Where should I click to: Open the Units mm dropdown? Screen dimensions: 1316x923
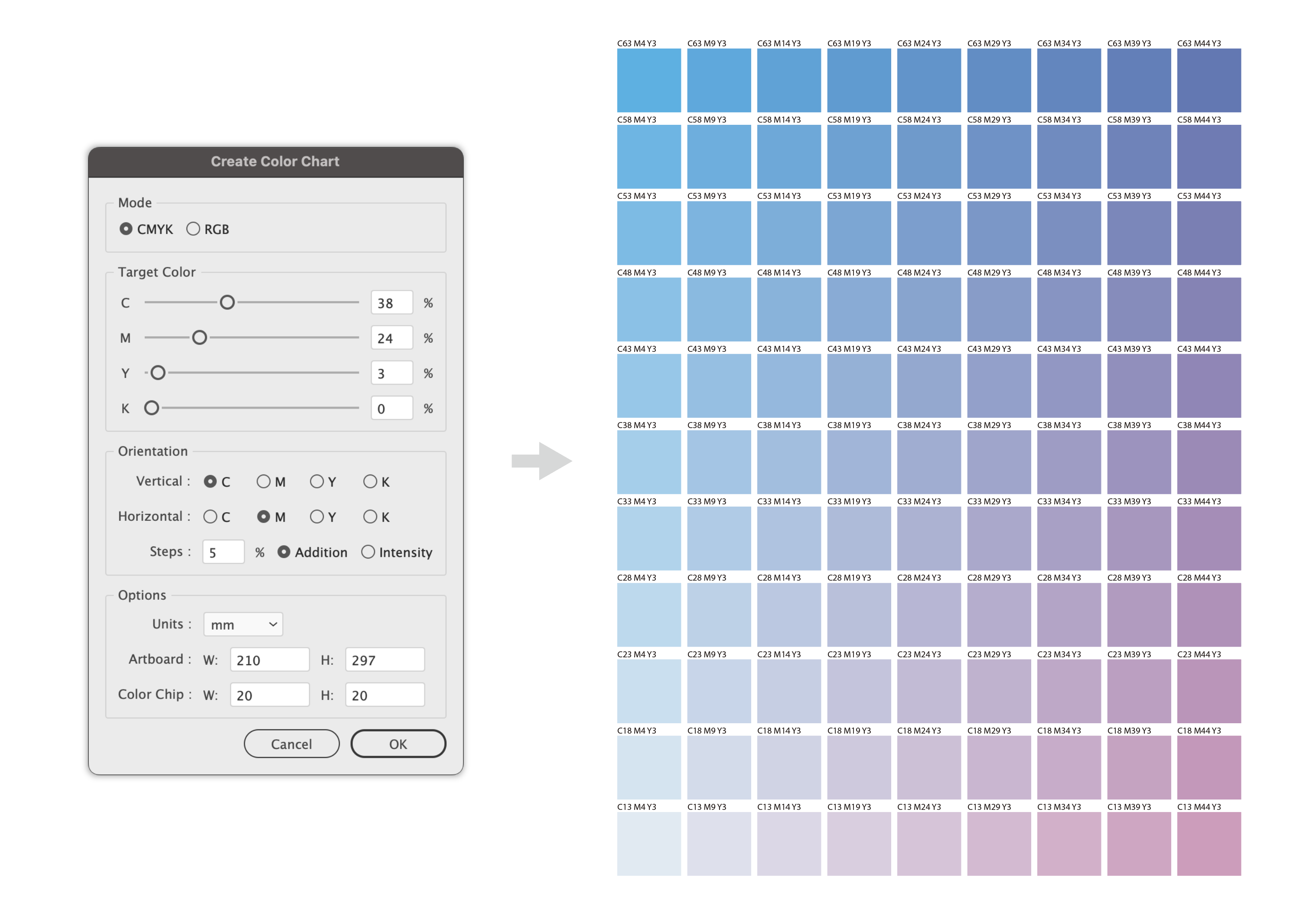click(243, 624)
